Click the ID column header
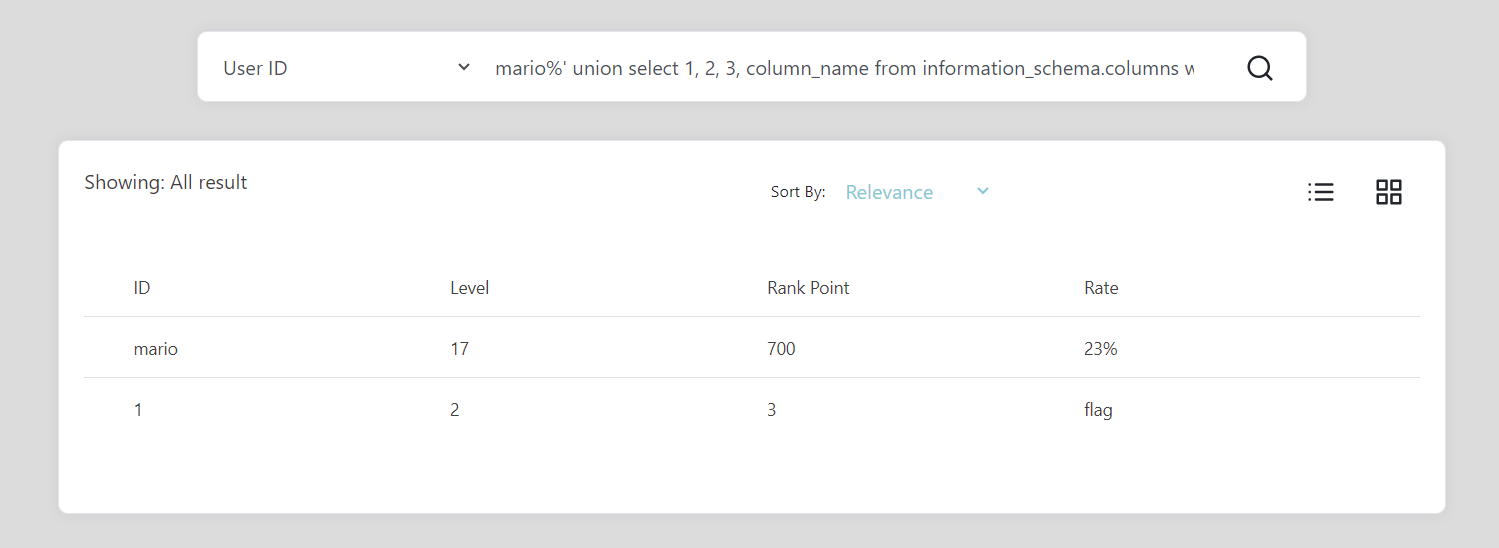 tap(142, 288)
